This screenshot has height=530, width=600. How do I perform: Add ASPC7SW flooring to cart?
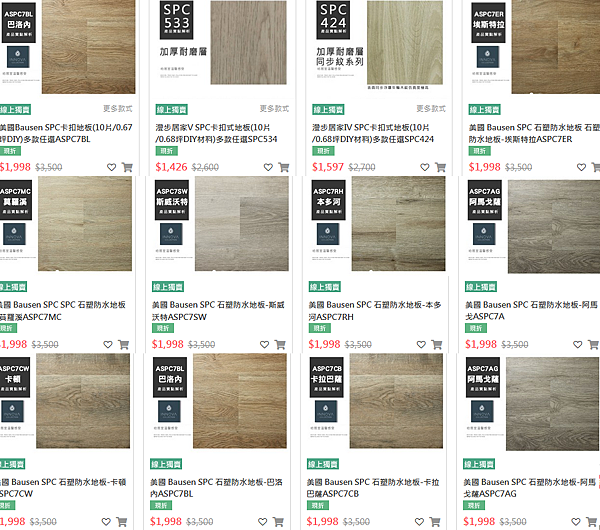click(280, 344)
